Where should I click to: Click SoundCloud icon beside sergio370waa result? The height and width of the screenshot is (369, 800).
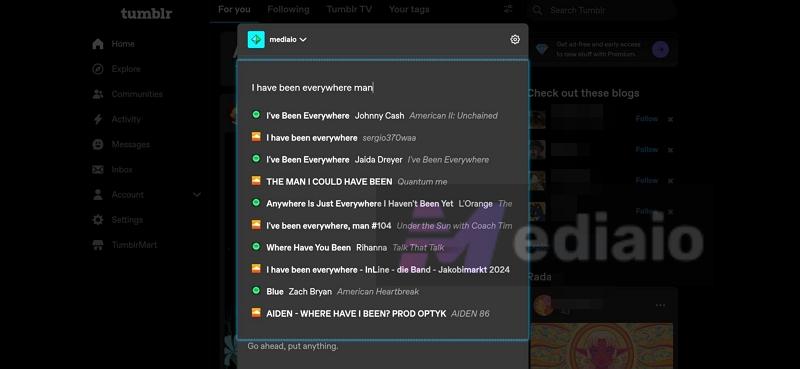(256, 137)
